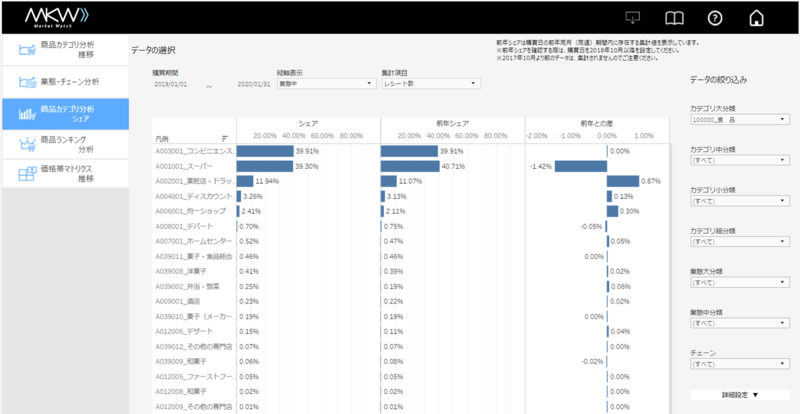Viewport: 800px width, 414px height.
Task: Click the コンビニエンス 39.91% share bar
Action: pyautogui.click(x=264, y=151)
